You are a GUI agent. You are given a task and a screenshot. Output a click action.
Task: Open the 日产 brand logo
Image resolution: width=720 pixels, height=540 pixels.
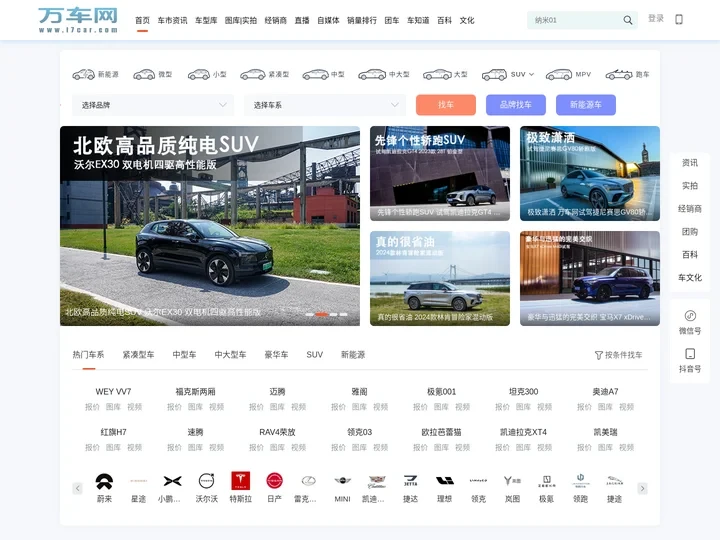274,481
